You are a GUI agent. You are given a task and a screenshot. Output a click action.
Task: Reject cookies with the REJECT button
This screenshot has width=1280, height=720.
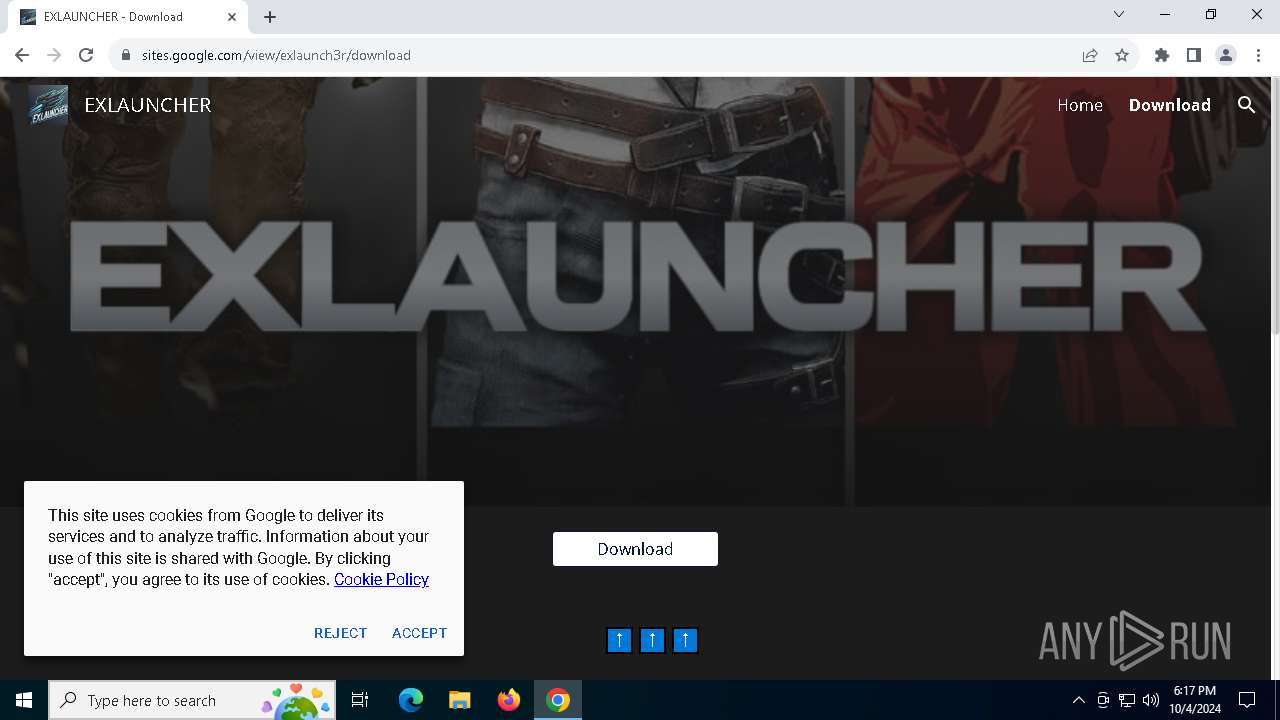point(340,633)
